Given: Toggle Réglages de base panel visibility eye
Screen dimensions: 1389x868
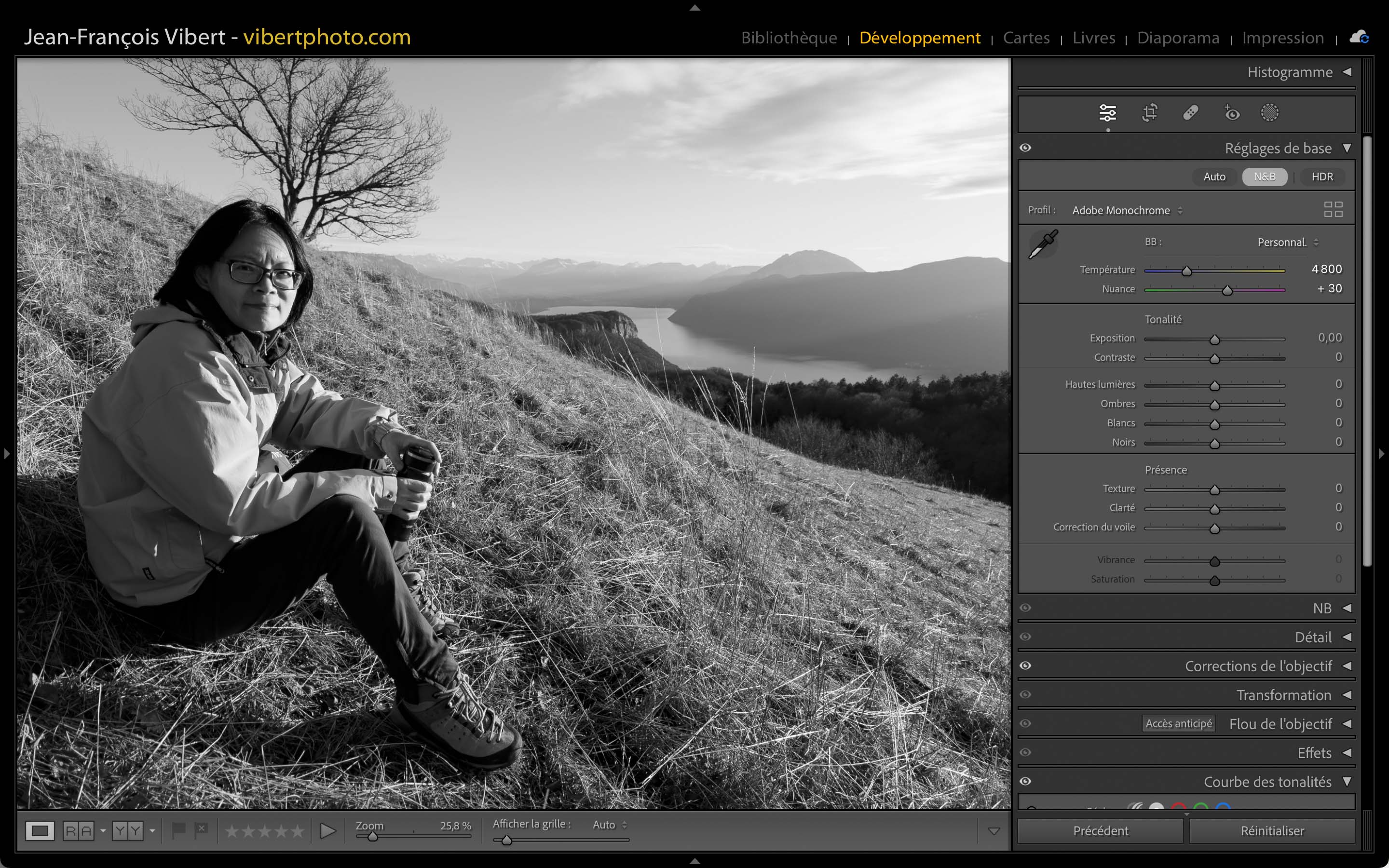Looking at the screenshot, I should coord(1026,148).
